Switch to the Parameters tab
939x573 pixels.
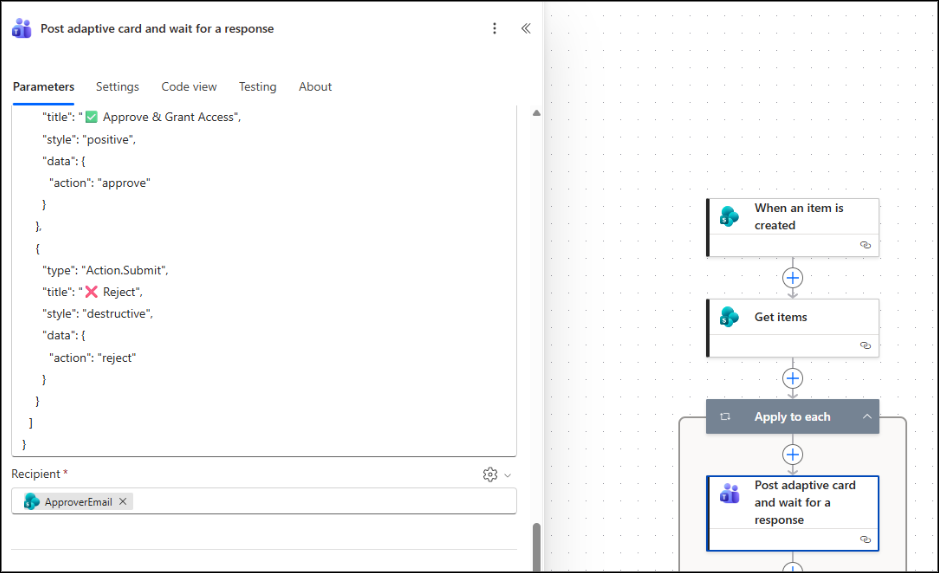click(43, 87)
